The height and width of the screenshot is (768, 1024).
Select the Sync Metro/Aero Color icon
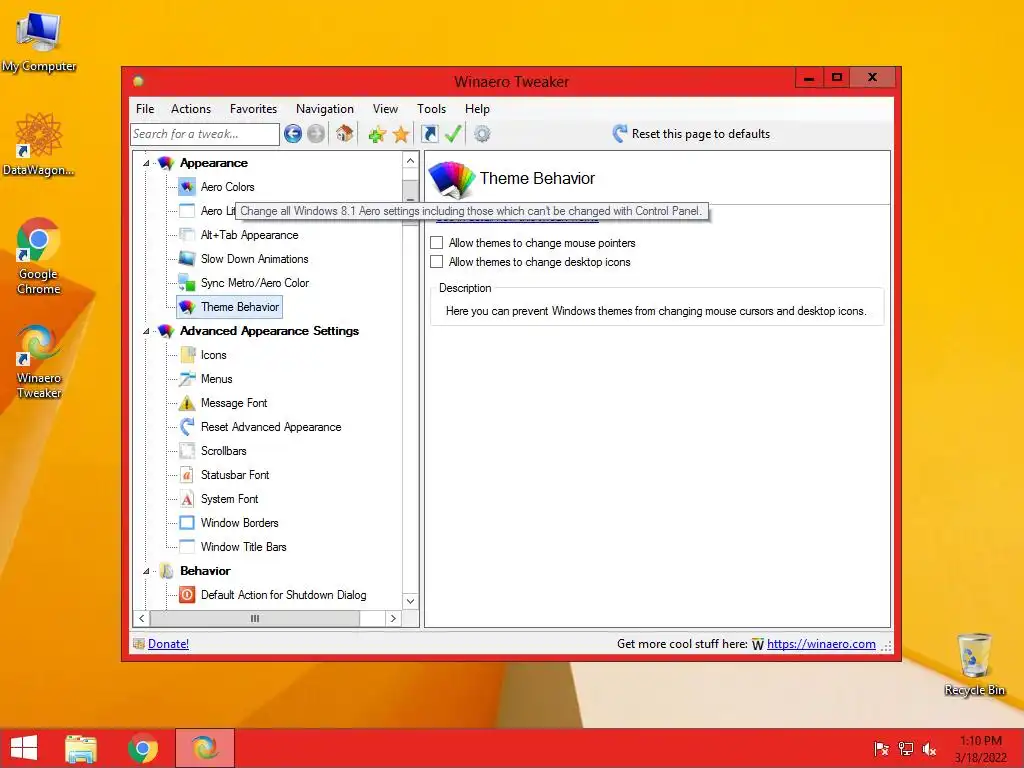coord(187,283)
